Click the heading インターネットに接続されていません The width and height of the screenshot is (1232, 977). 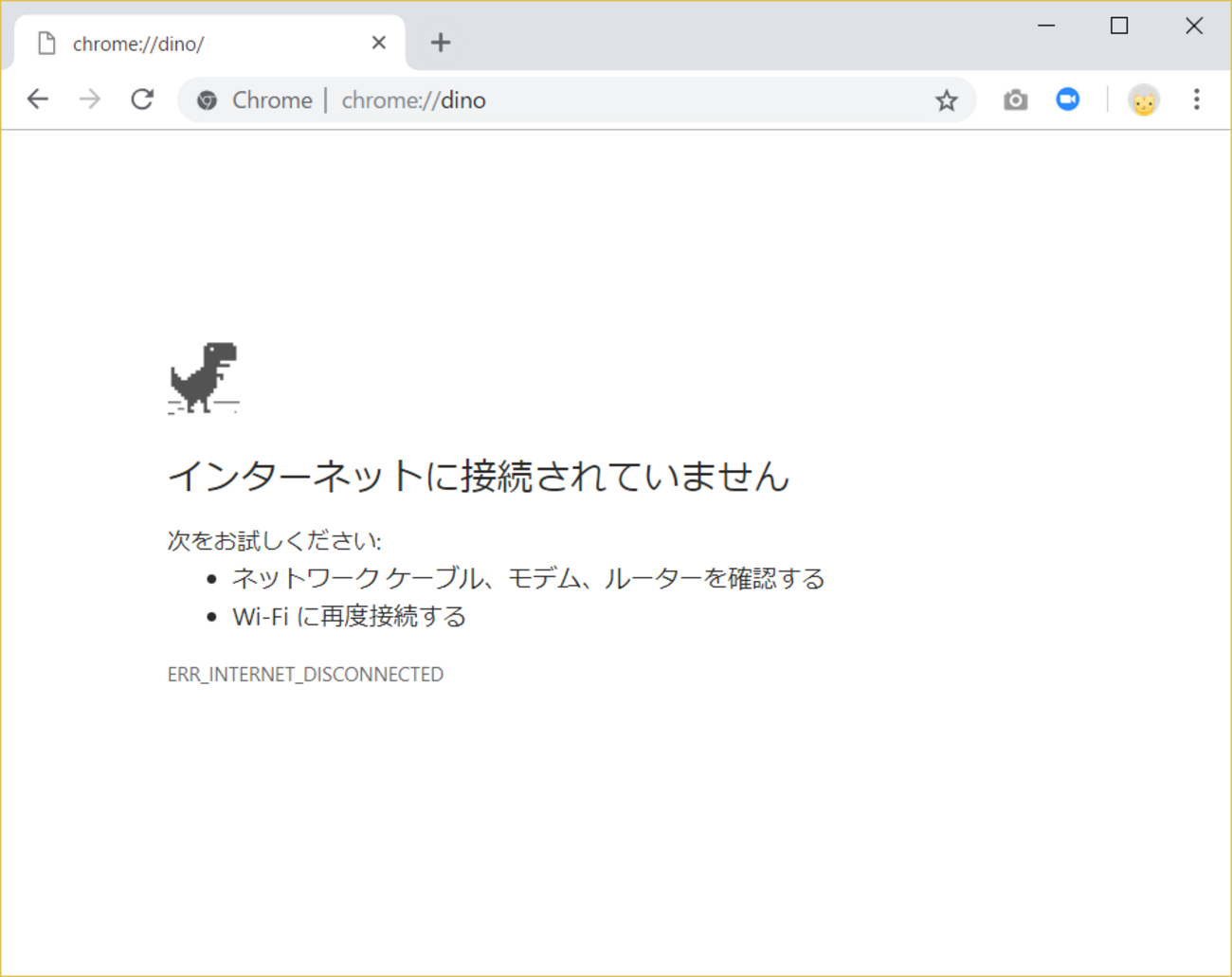pos(479,476)
